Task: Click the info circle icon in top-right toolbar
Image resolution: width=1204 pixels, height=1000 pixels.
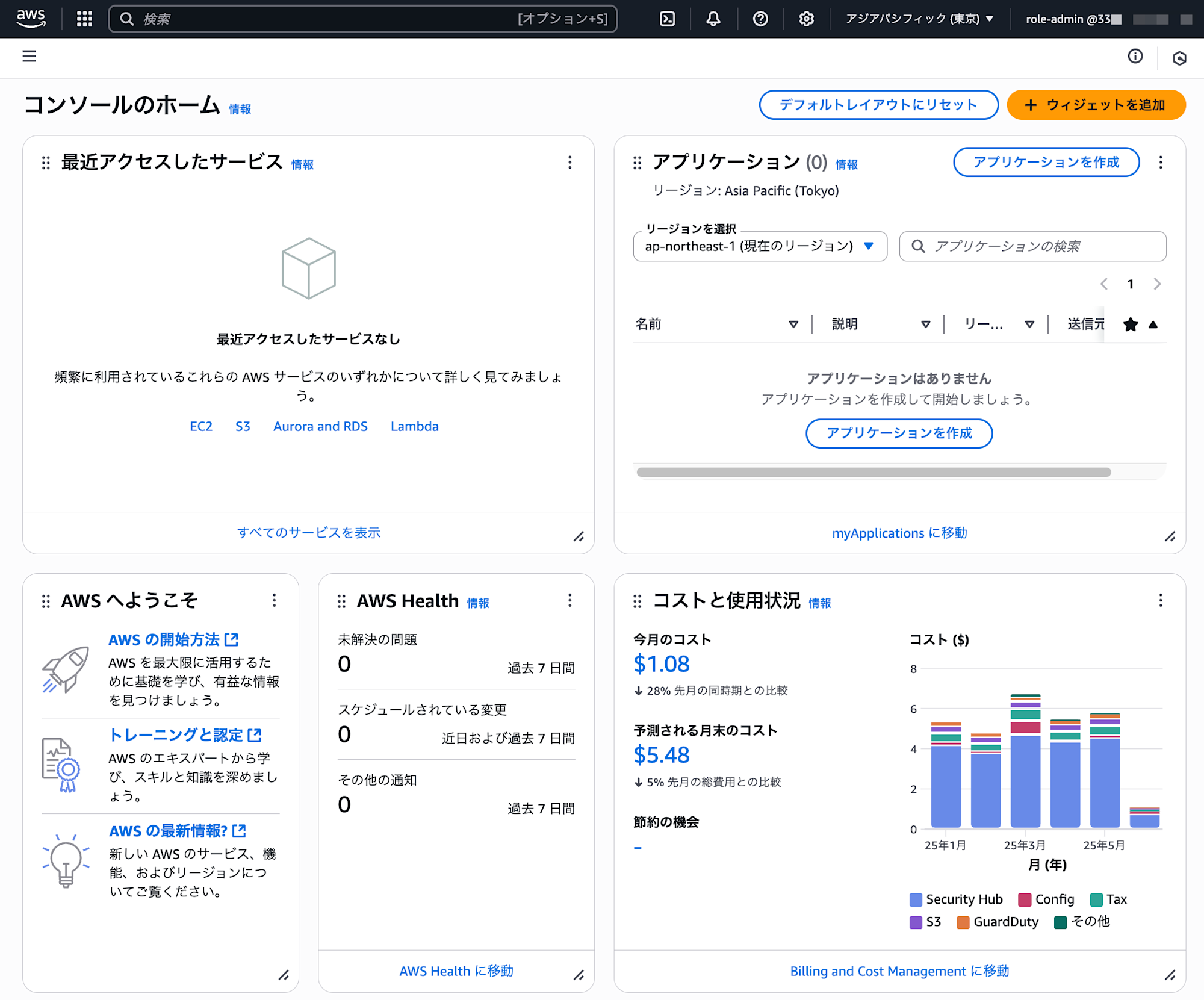Action: point(1135,56)
